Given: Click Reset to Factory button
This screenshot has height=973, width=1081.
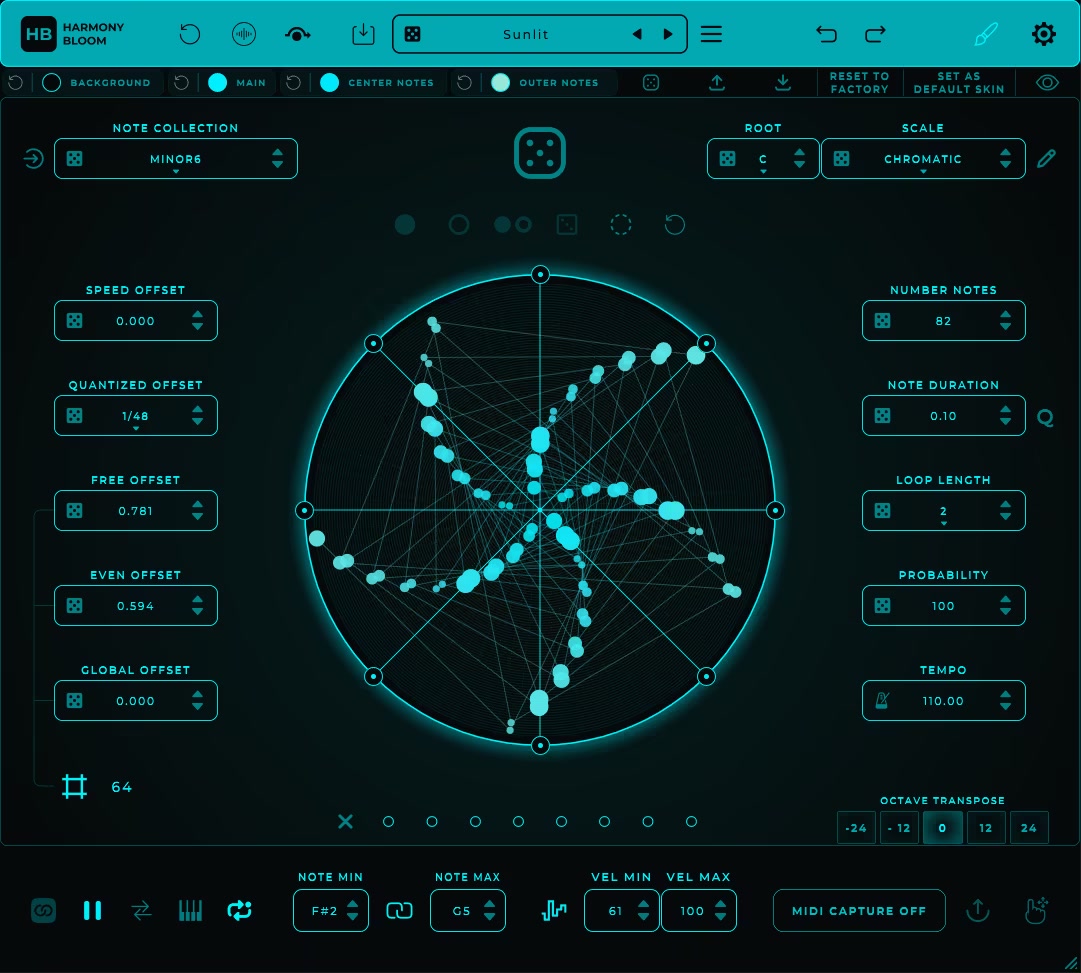Looking at the screenshot, I should click(859, 83).
